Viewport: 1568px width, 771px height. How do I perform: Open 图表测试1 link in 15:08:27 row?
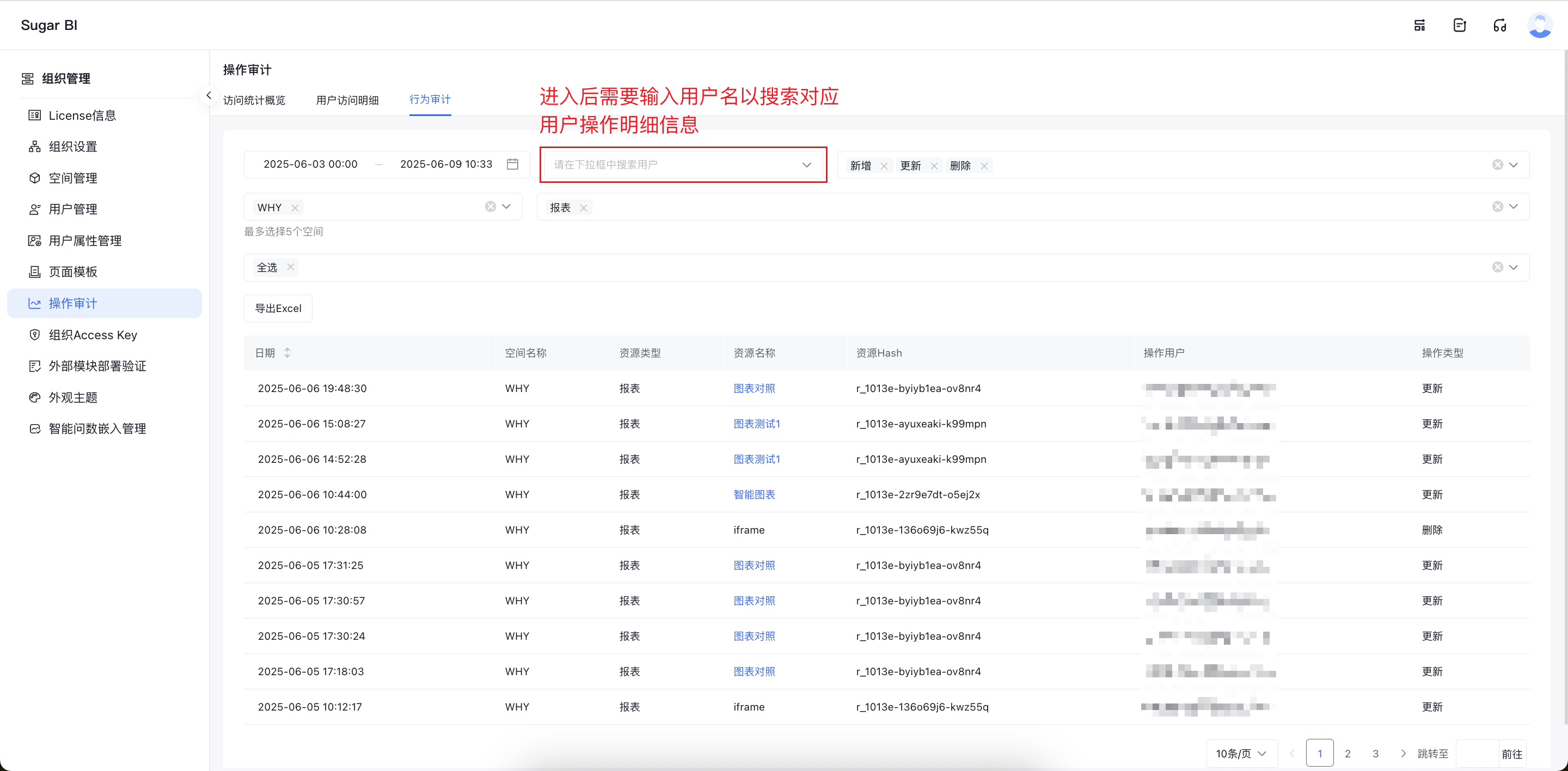click(757, 424)
